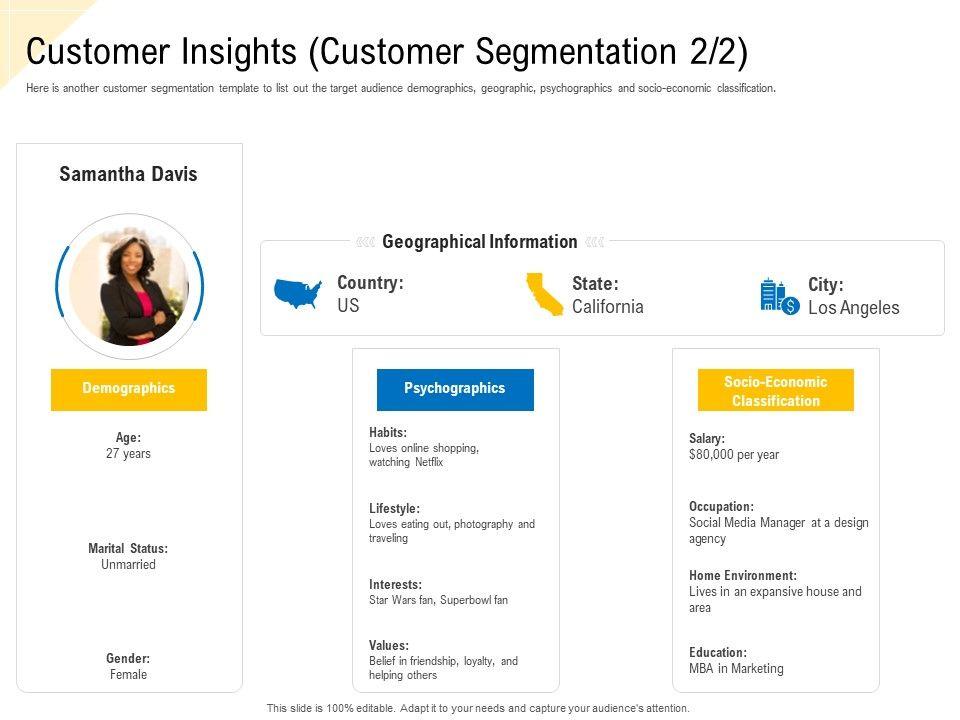Select the slide title Customer Insights
This screenshot has width=960, height=720.
(x=386, y=52)
